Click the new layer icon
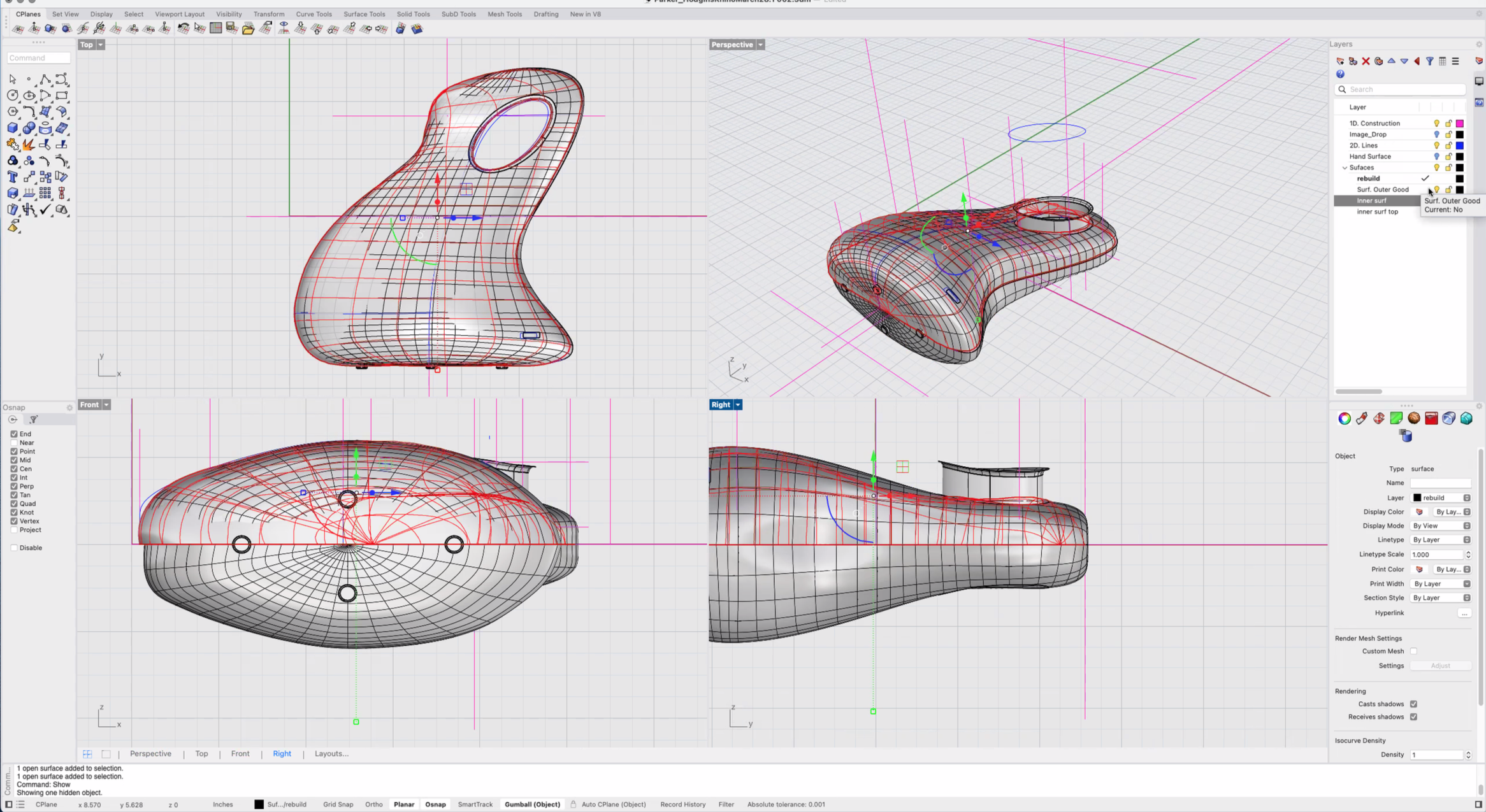Screen dimensions: 1486x812 click(1340, 61)
